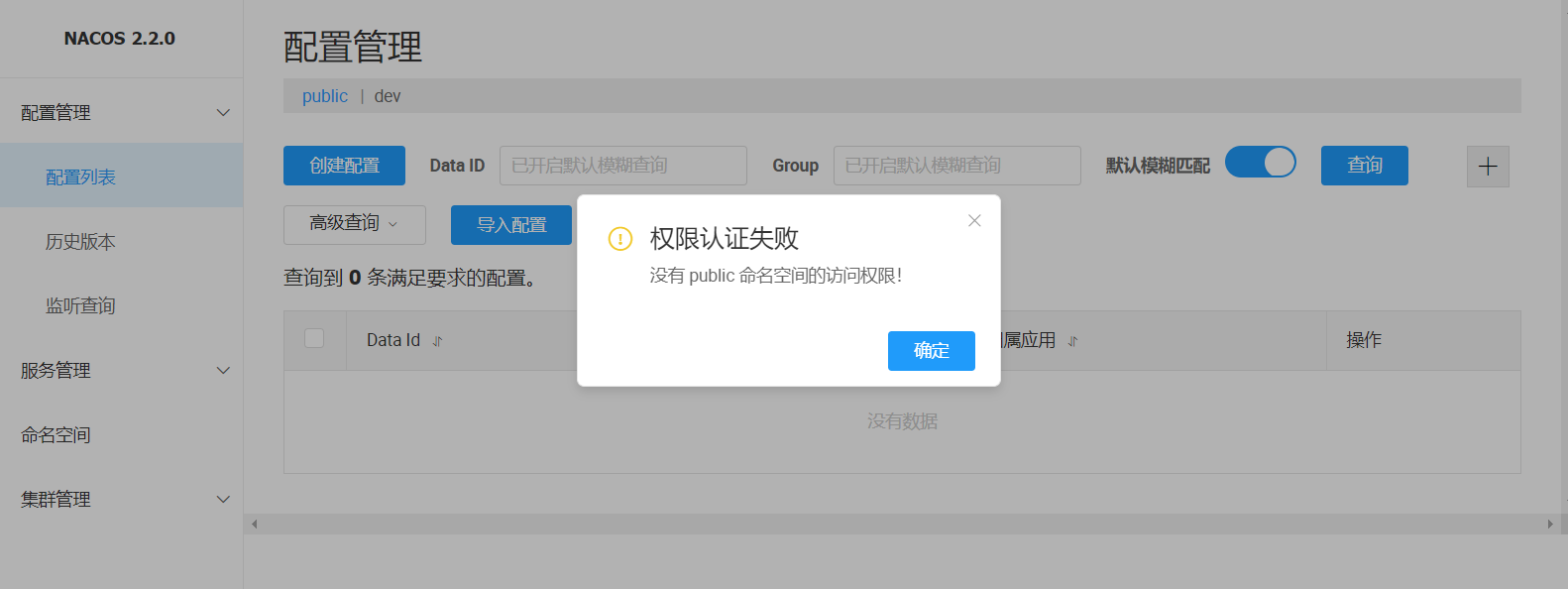Open 历史版本 in the sidebar
The width and height of the screenshot is (1568, 589).
(x=80, y=242)
